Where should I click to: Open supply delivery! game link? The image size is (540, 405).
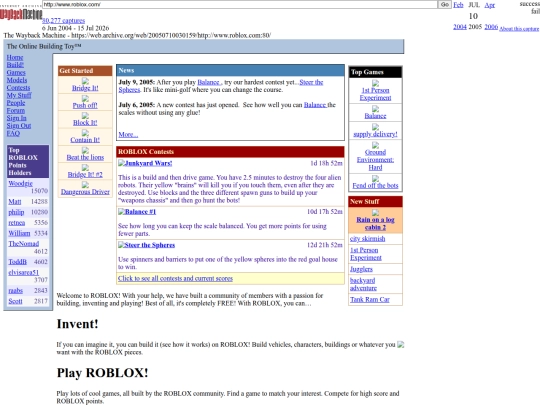coord(375,134)
